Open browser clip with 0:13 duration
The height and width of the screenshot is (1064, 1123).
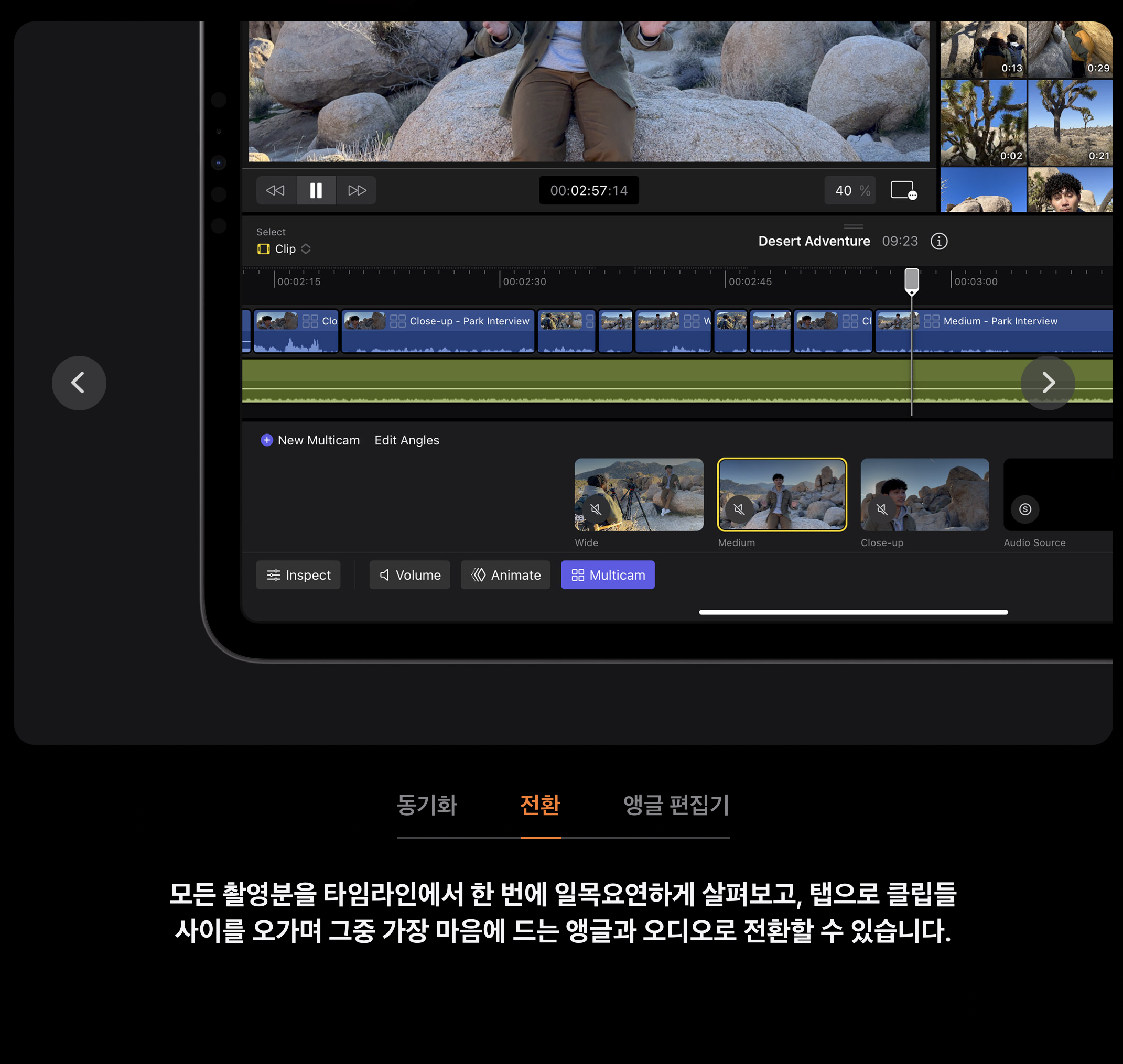(x=983, y=49)
